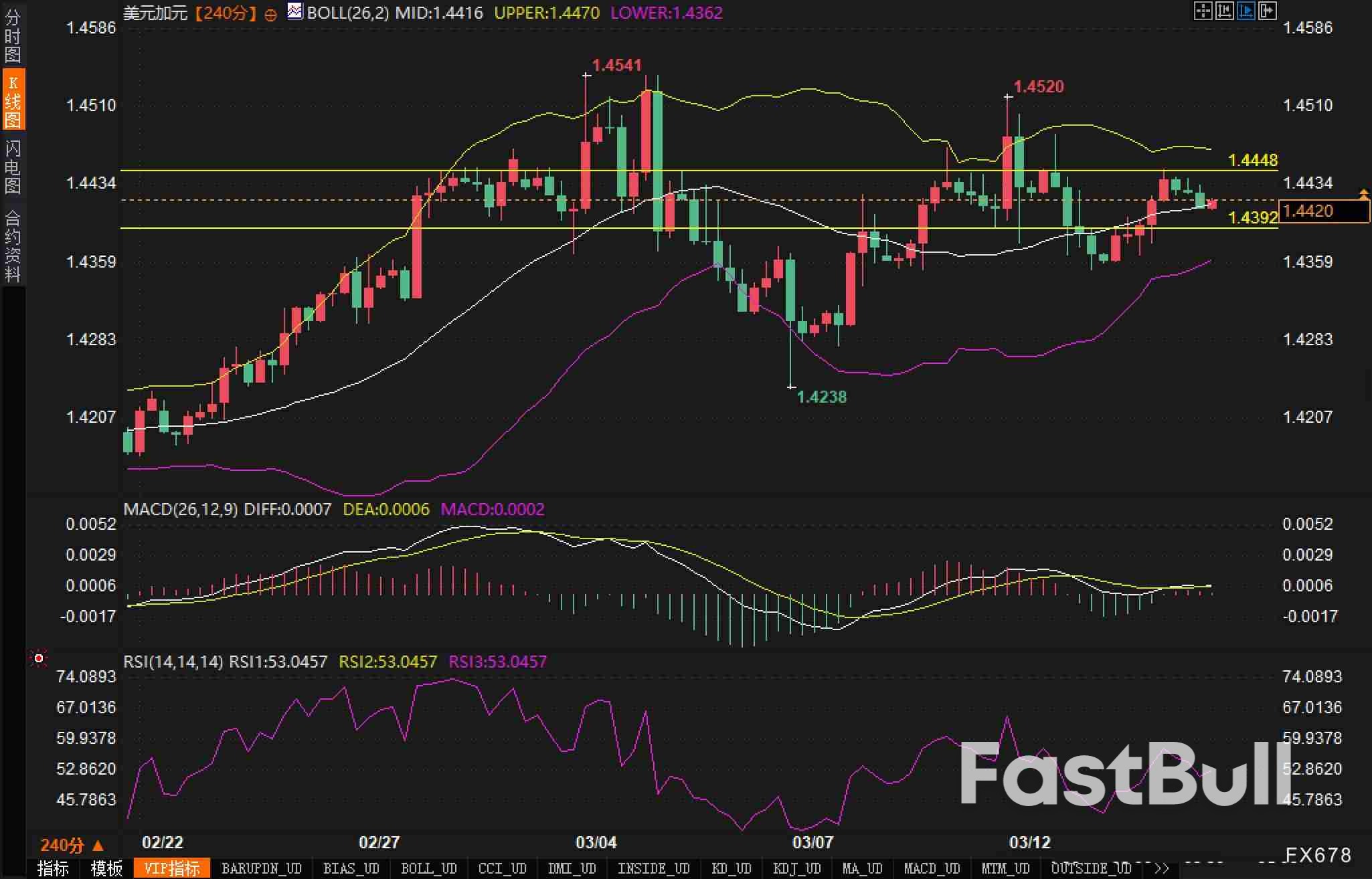This screenshot has height=879, width=1372.
Task: Open the 240分 timeframe selector at bottom
Action: point(72,845)
